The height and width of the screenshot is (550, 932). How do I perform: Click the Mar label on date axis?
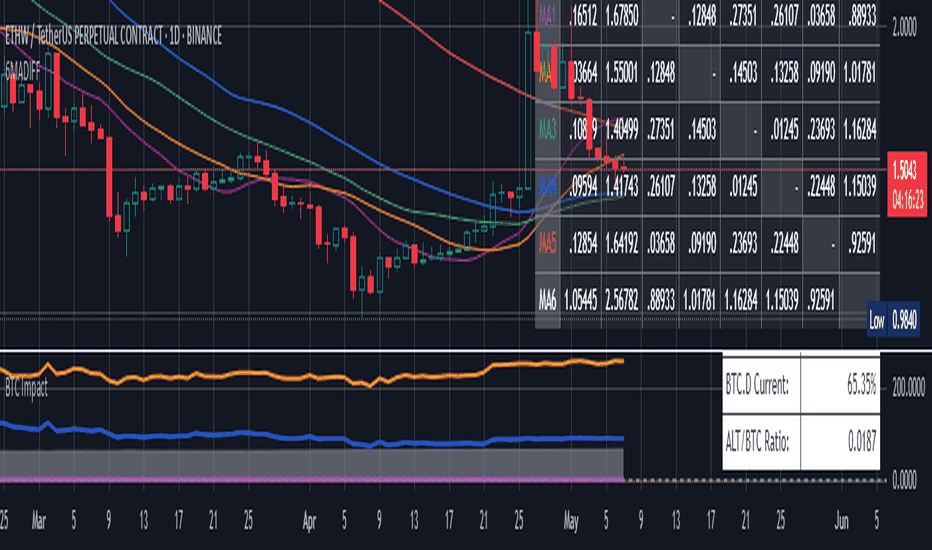(39, 522)
